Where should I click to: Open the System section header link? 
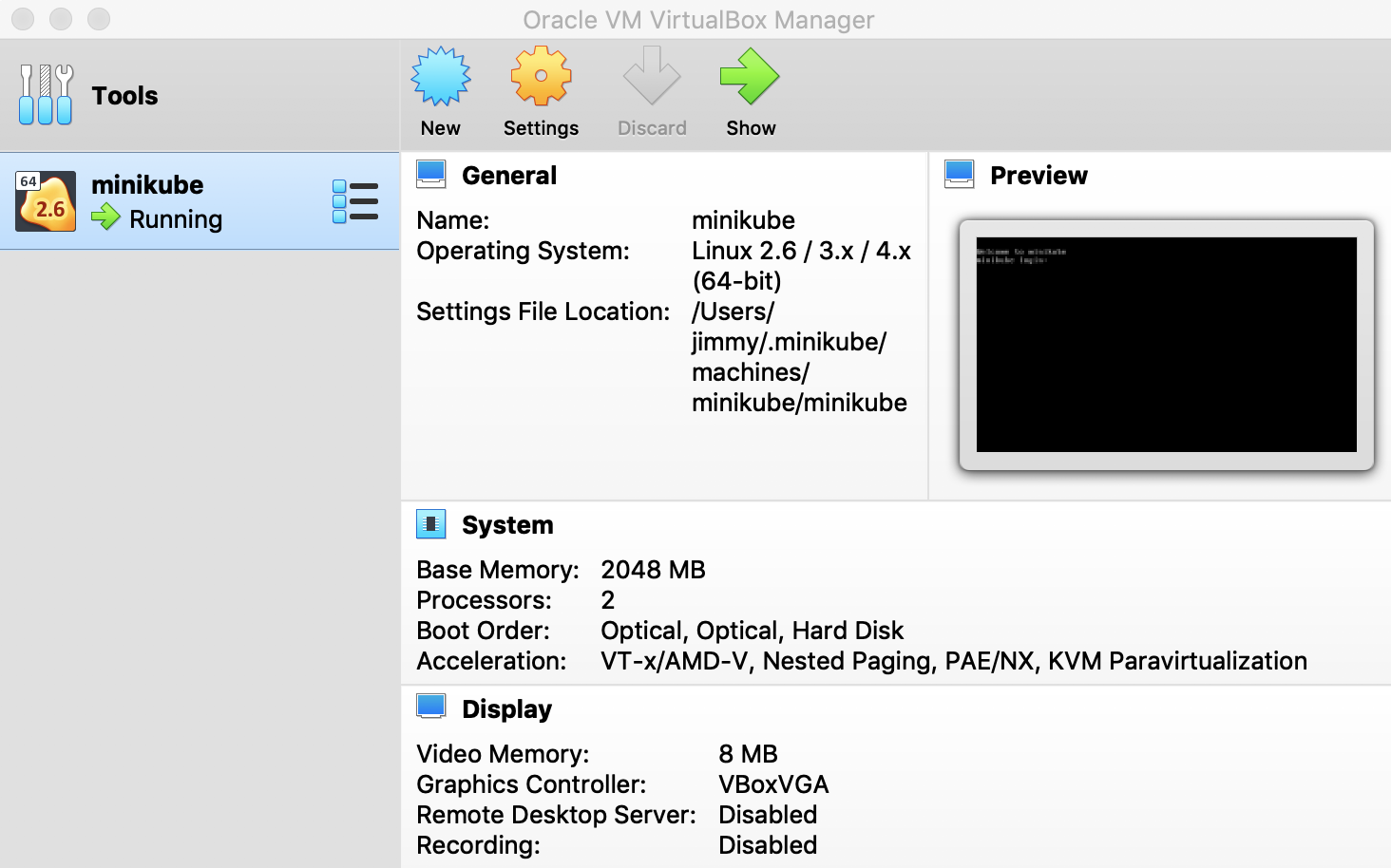[507, 525]
